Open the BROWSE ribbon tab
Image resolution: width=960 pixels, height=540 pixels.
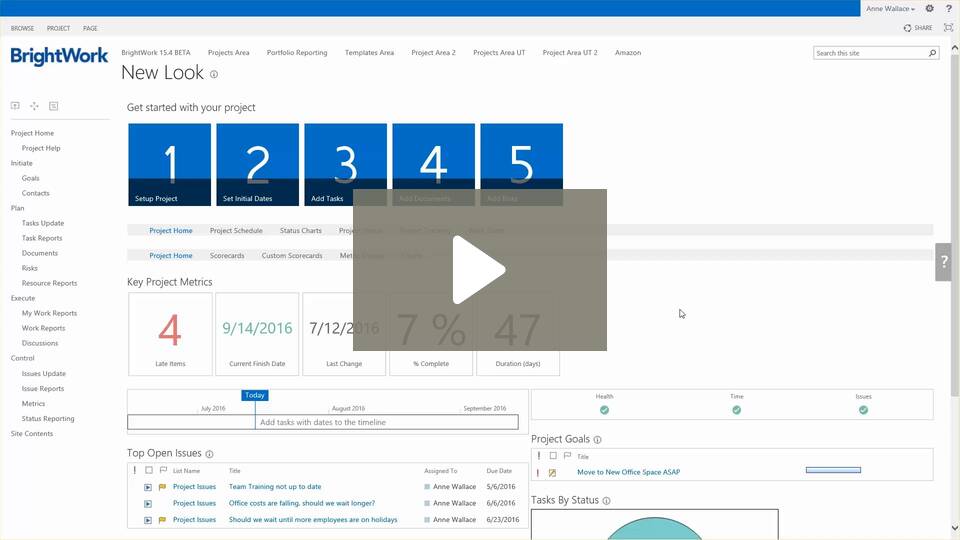pyautogui.click(x=23, y=28)
